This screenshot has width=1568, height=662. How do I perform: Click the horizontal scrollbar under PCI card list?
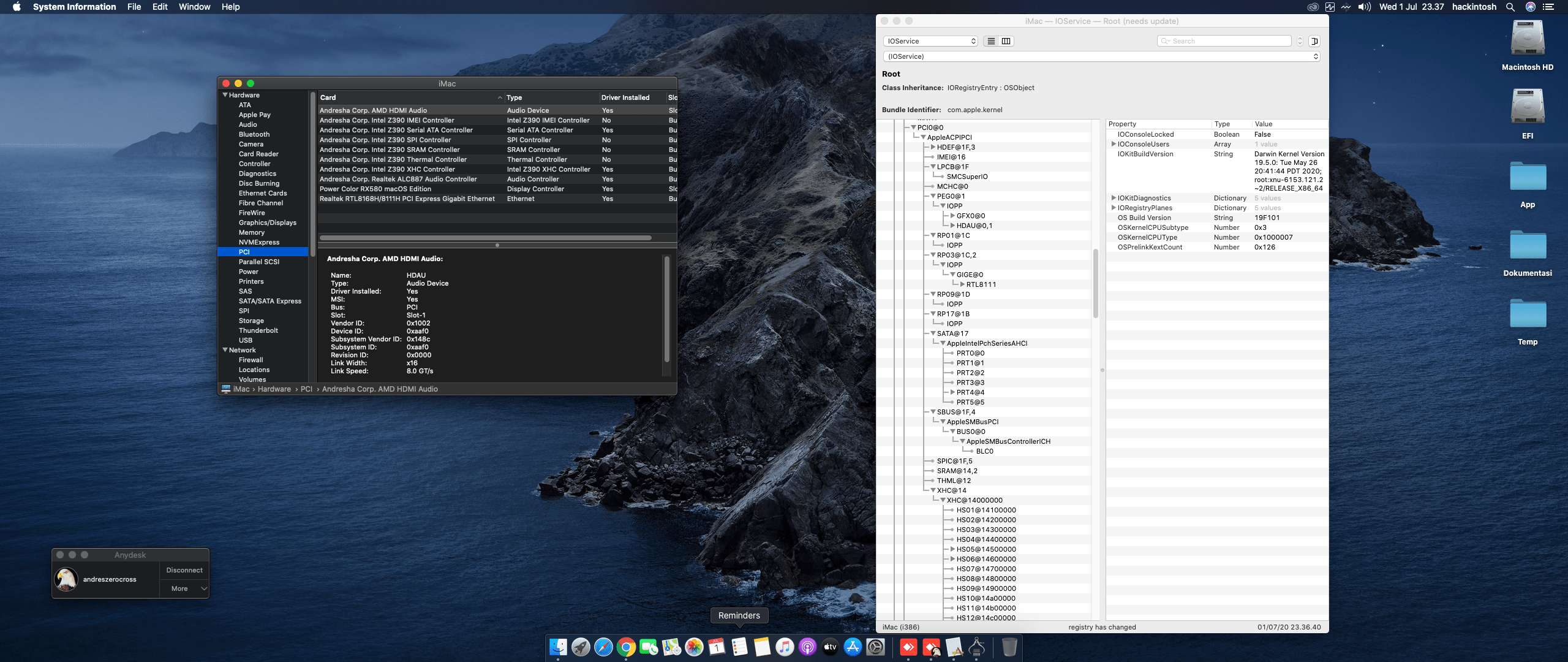[485, 238]
